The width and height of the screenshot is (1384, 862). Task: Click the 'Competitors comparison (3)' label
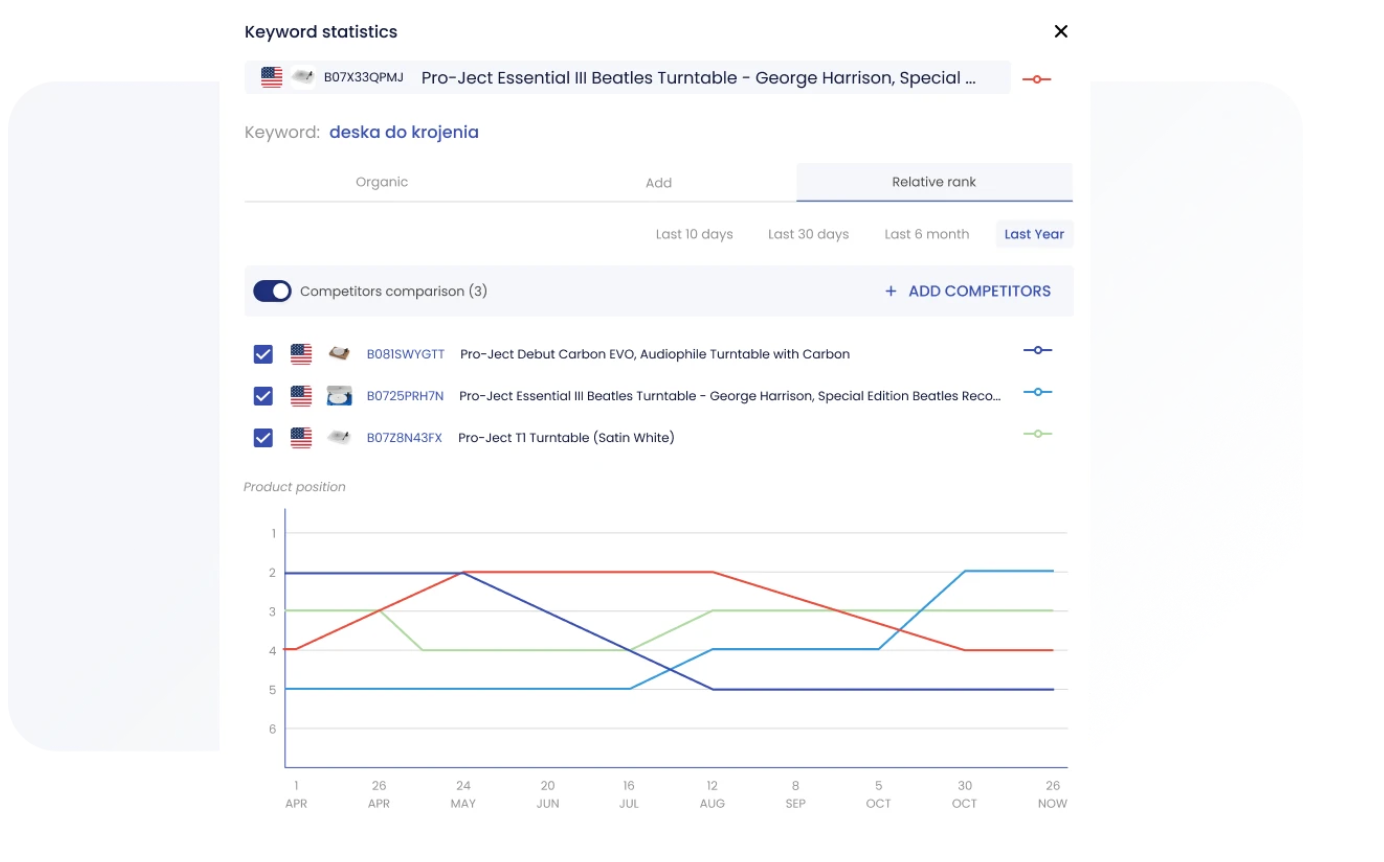(393, 291)
